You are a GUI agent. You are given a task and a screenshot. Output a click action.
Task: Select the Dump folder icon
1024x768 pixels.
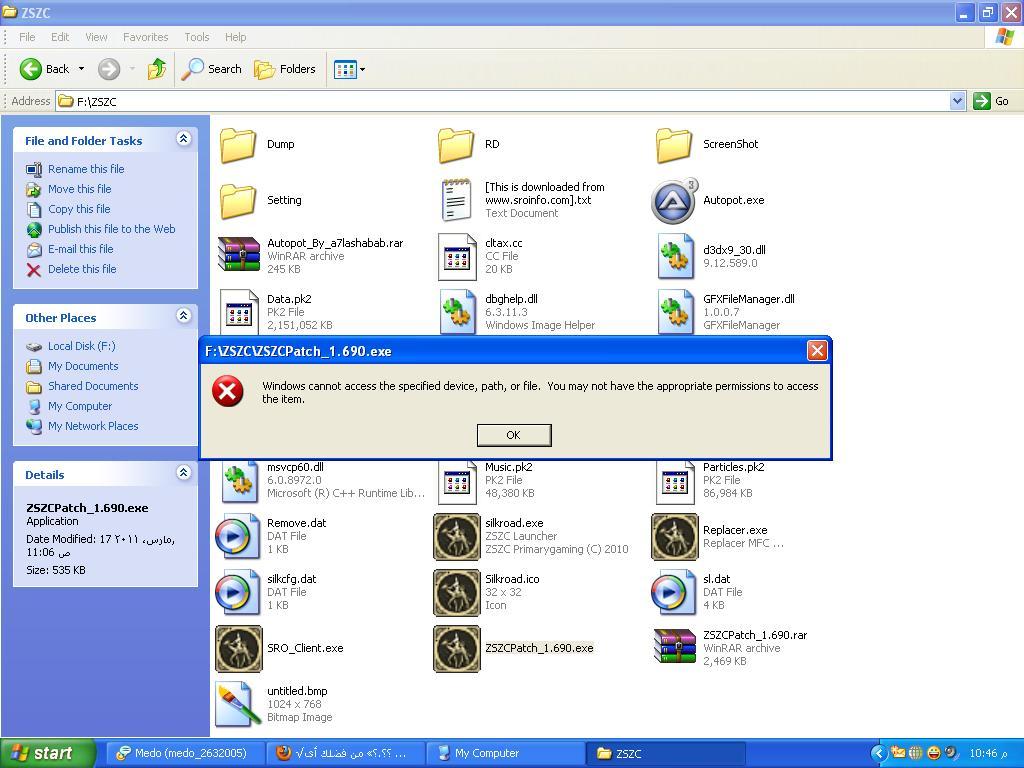pos(238,144)
